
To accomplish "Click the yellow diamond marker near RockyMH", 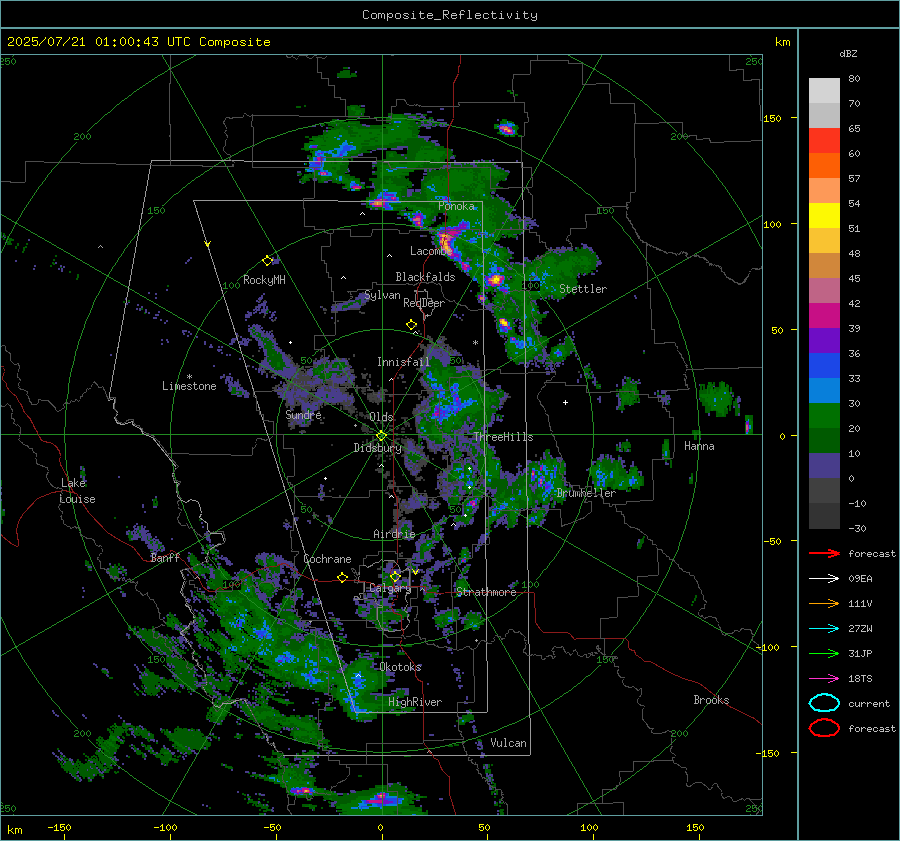I will click(267, 261).
